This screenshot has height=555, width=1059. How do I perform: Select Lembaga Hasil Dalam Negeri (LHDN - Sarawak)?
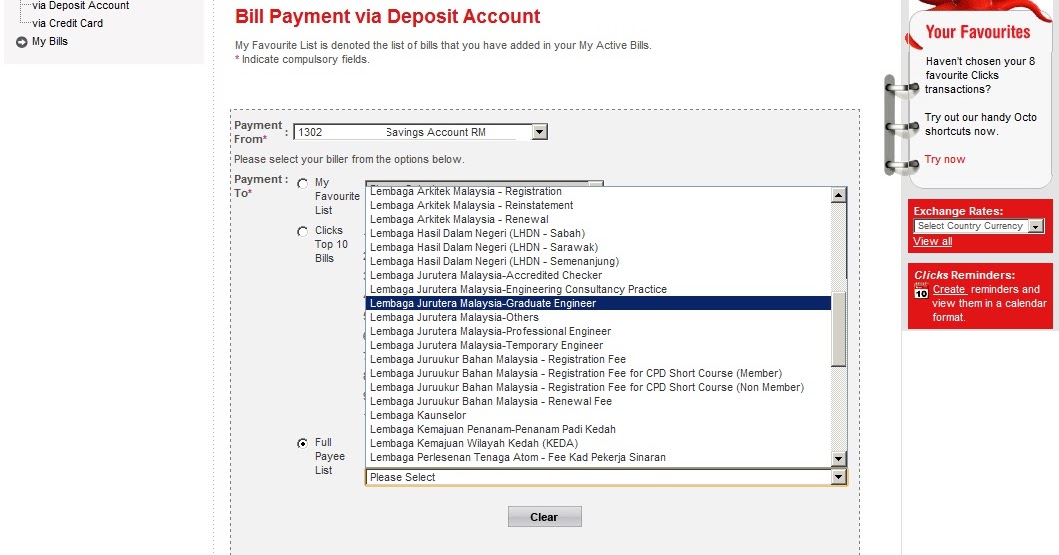tap(598, 247)
